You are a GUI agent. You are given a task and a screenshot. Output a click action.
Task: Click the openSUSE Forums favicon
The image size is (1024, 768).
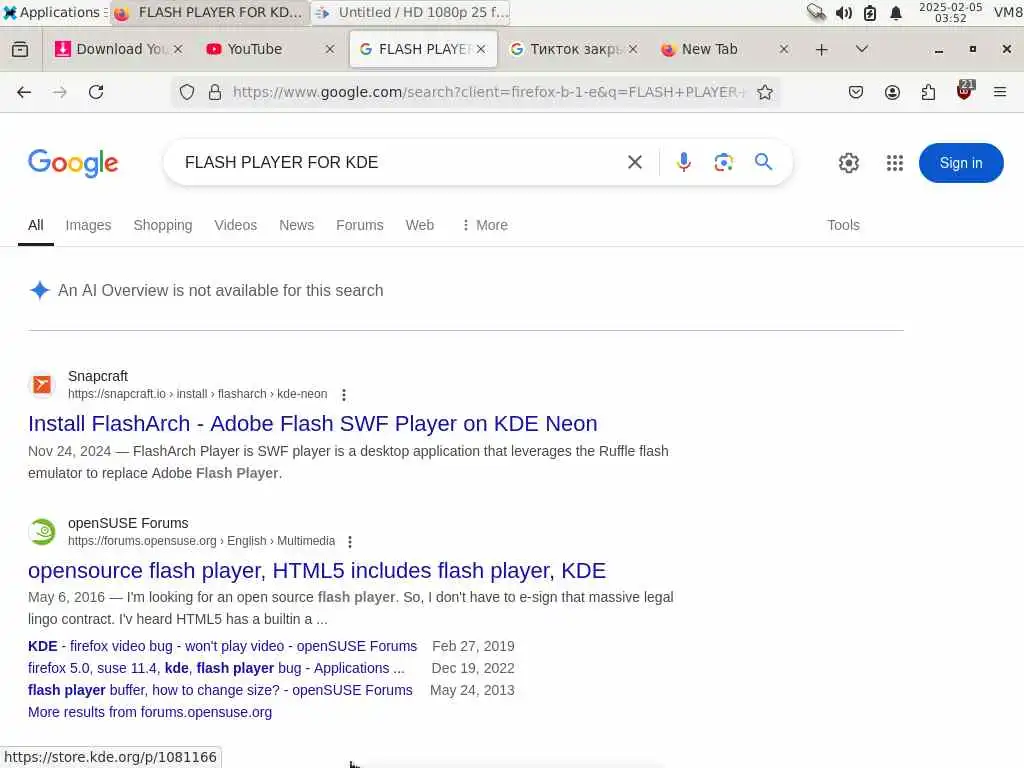42,532
